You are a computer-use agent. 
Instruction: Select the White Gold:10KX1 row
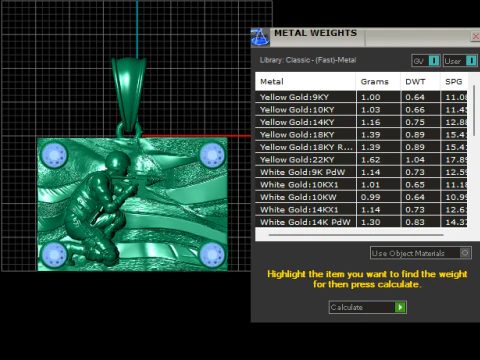coord(361,185)
